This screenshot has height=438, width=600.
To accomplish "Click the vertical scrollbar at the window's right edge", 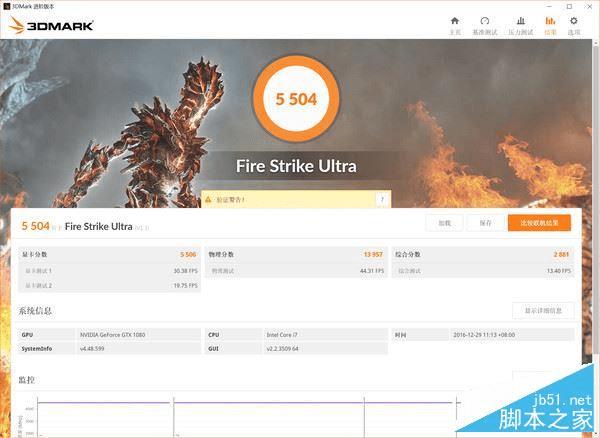I will 596,237.
